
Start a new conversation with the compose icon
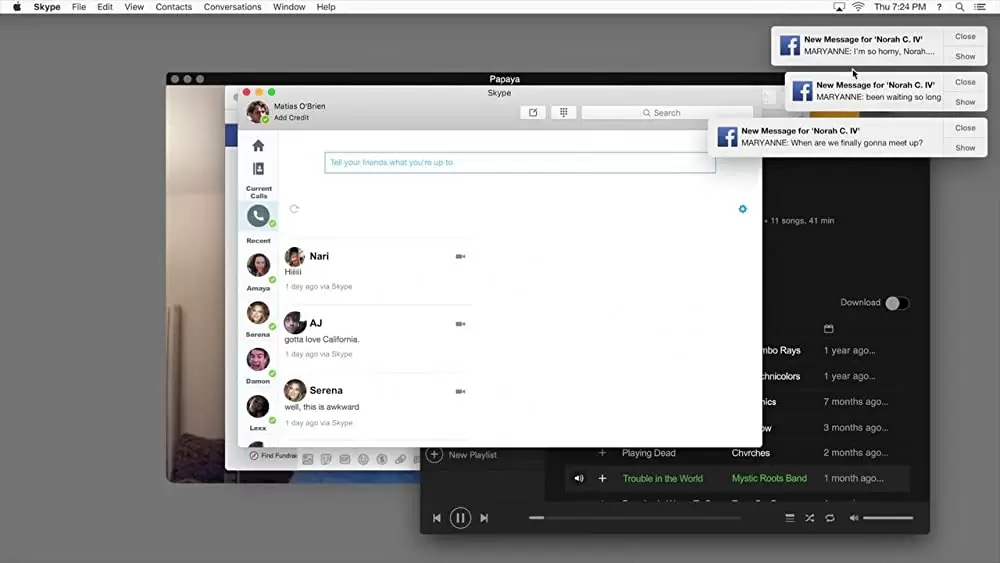pyautogui.click(x=533, y=113)
